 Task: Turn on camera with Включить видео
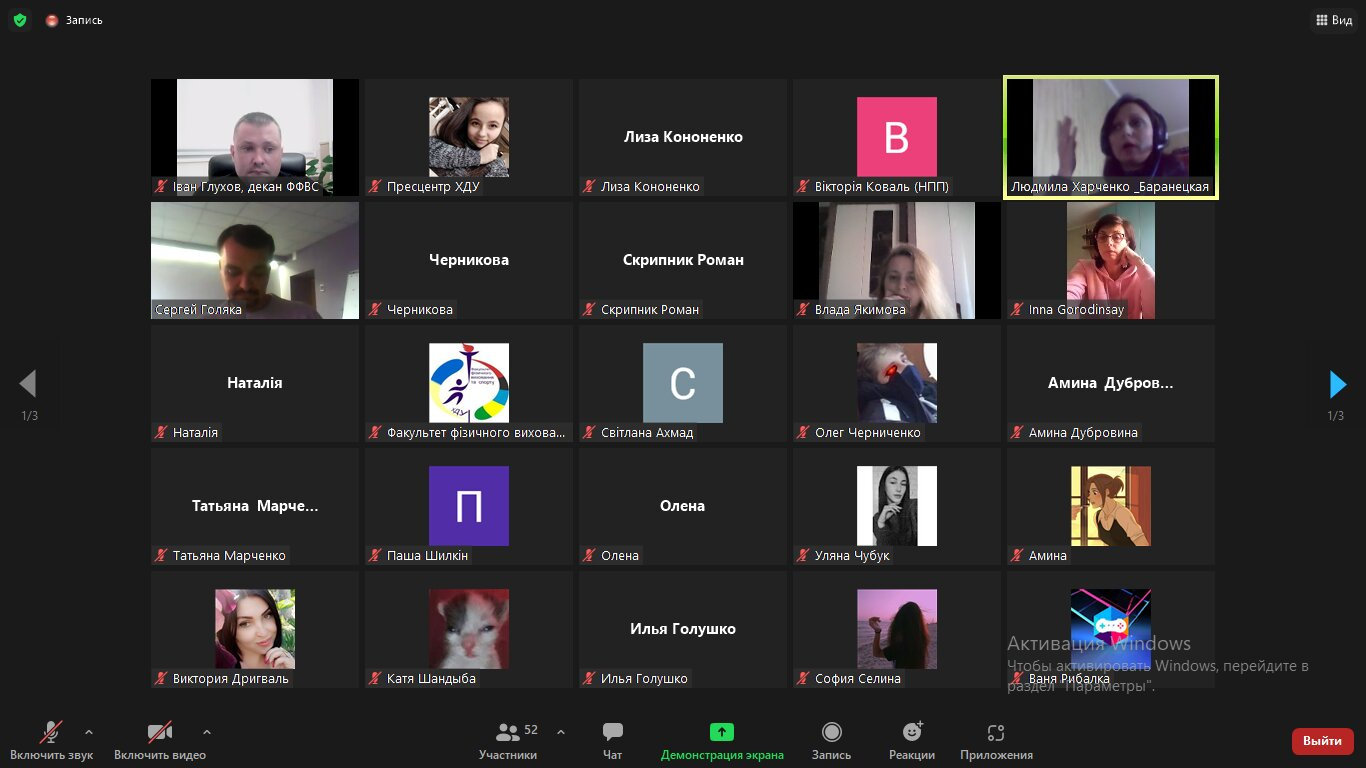(160, 741)
